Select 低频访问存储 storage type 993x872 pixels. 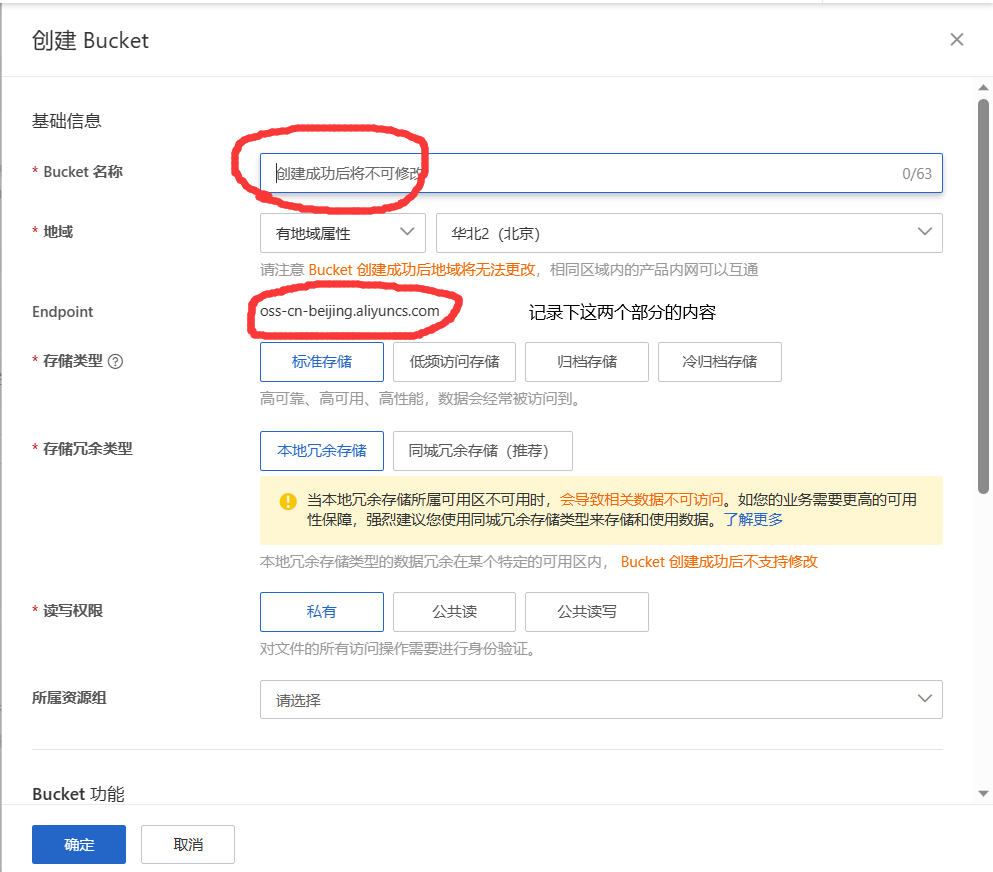[454, 362]
